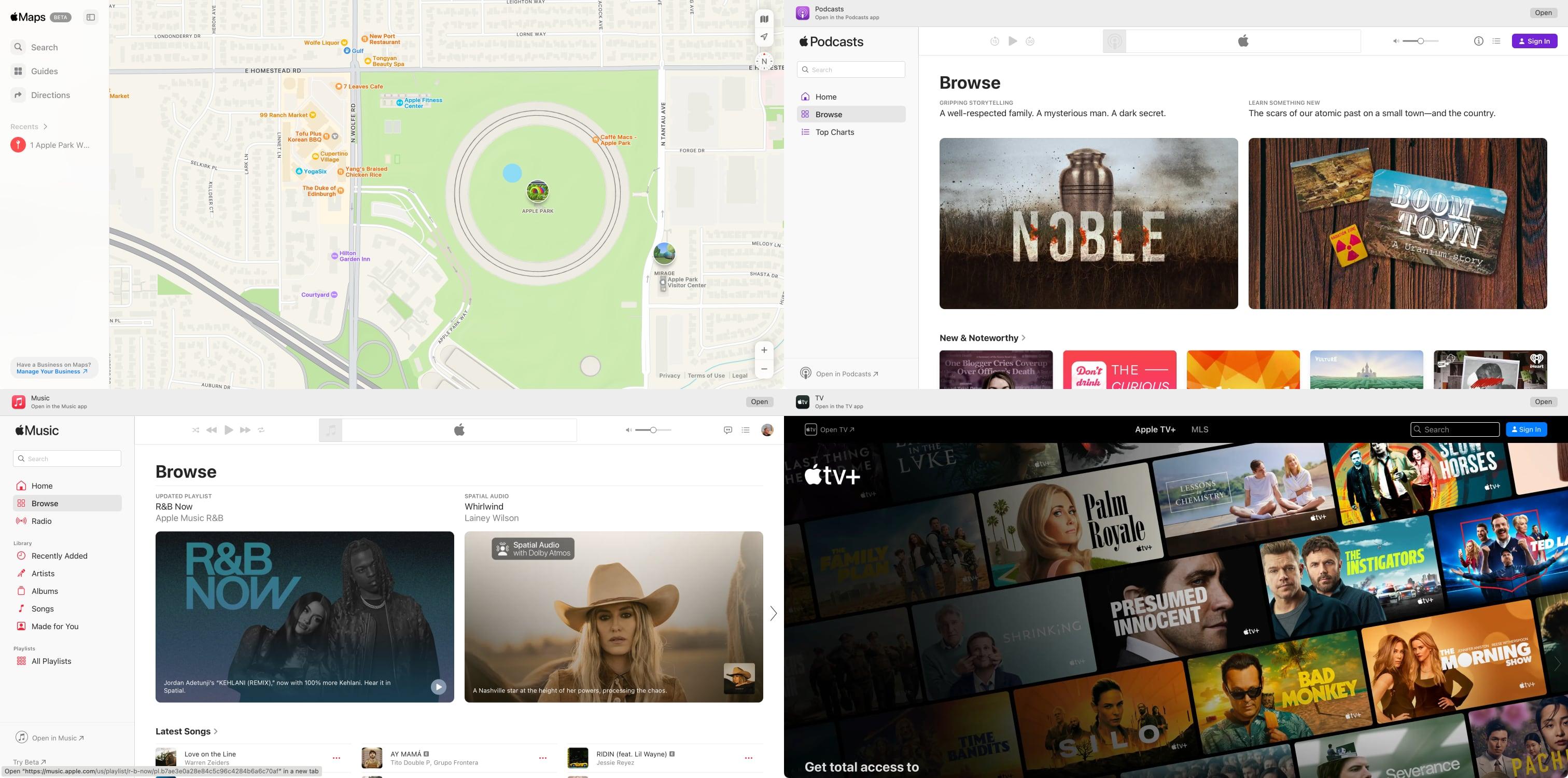Open more options for RIDIN song
This screenshot has width=1568, height=778.
748,758
